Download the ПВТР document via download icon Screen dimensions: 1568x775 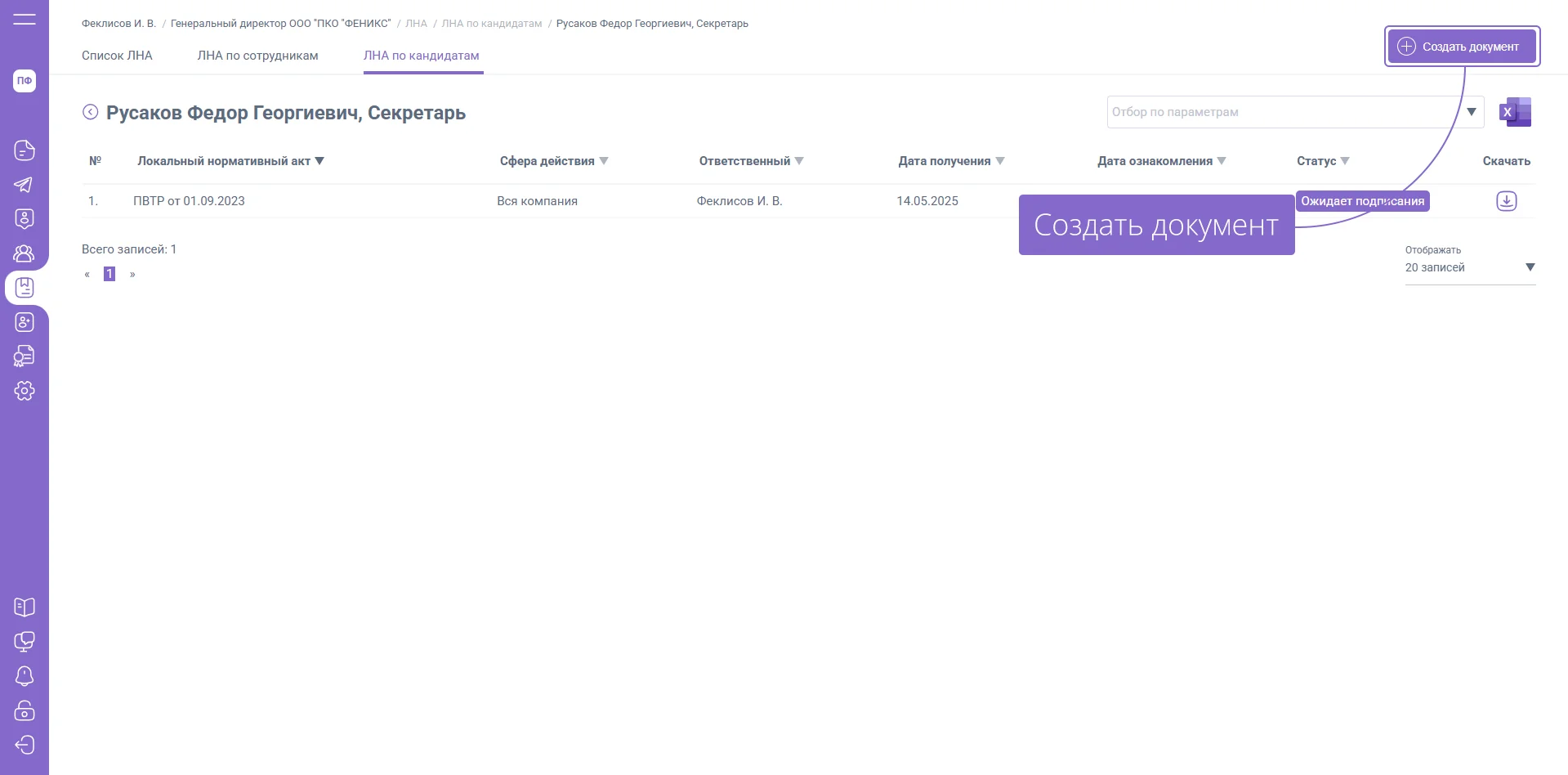[x=1506, y=201]
